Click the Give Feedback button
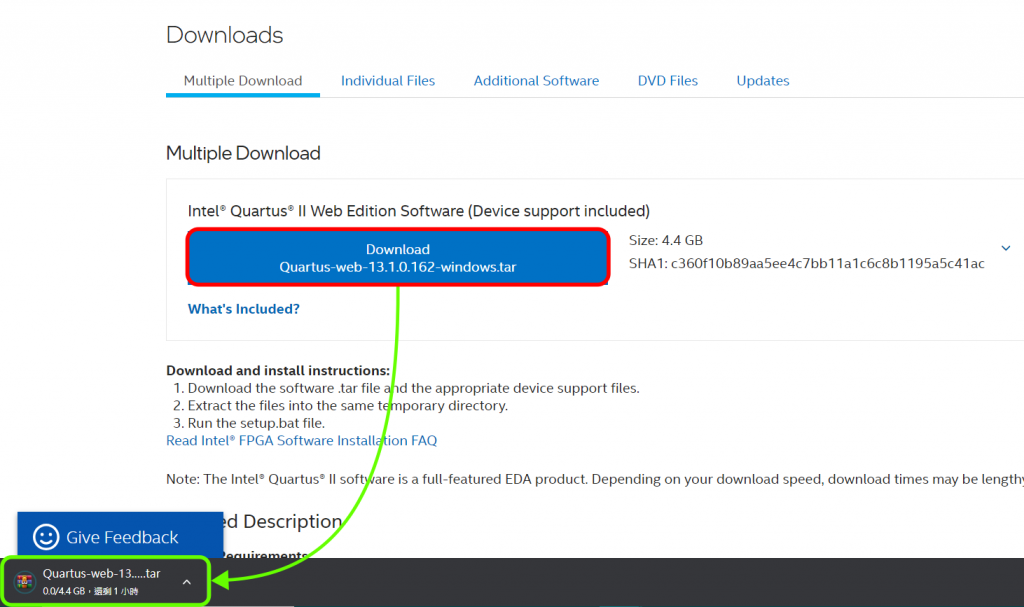This screenshot has width=1024, height=607. click(x=120, y=535)
